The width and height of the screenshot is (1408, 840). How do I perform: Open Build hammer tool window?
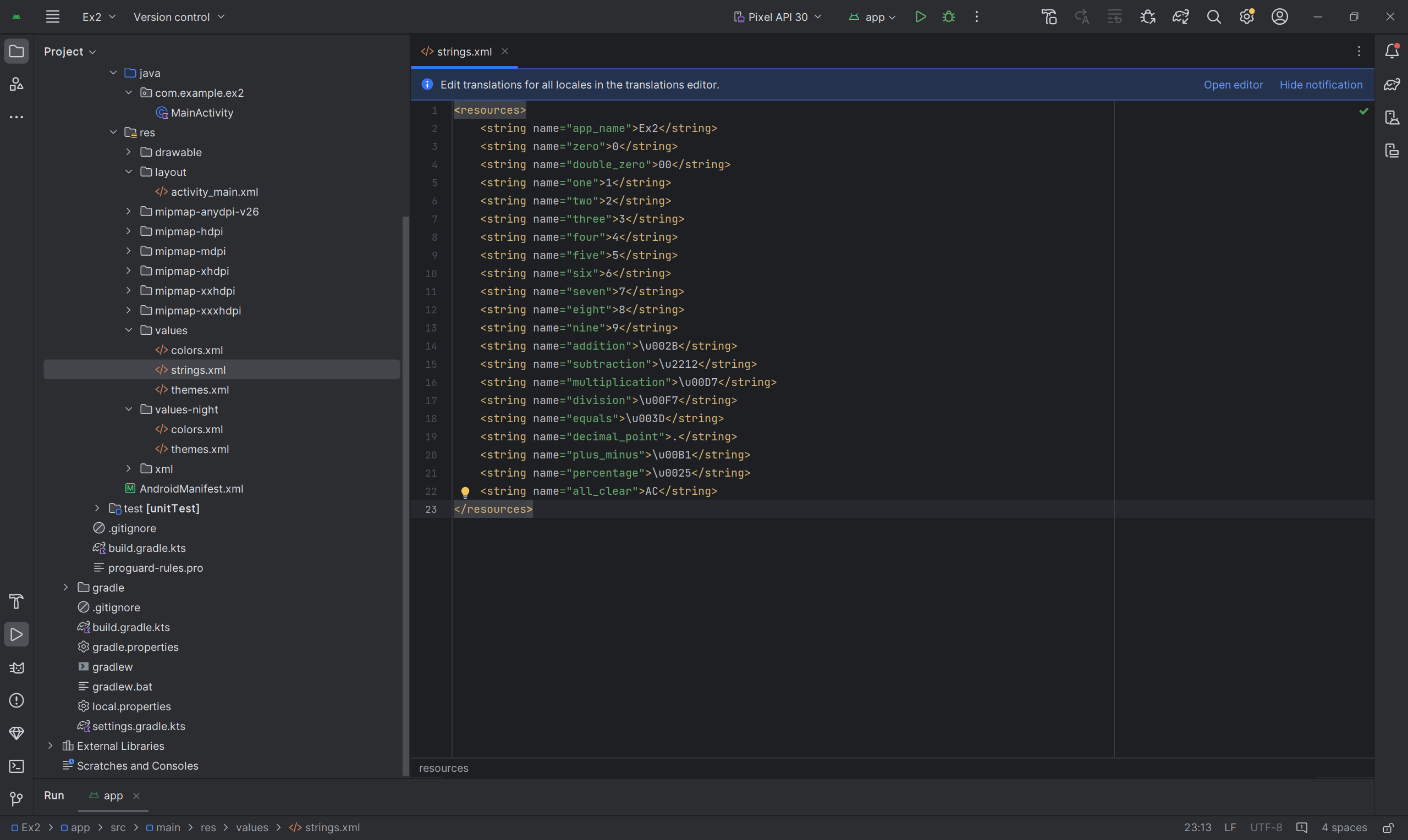pos(16,601)
